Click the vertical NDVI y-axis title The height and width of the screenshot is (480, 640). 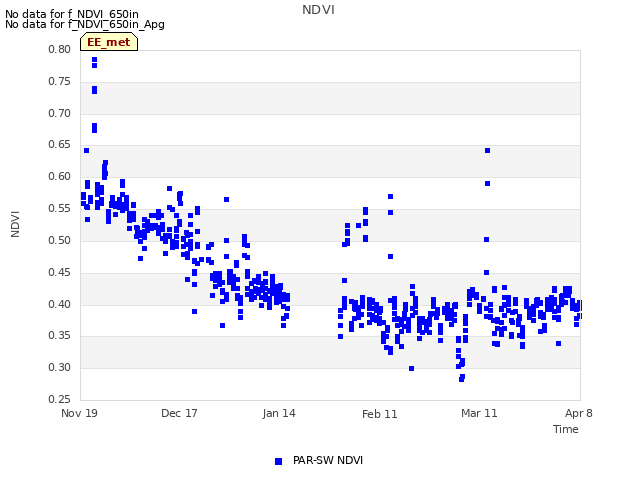coord(16,224)
